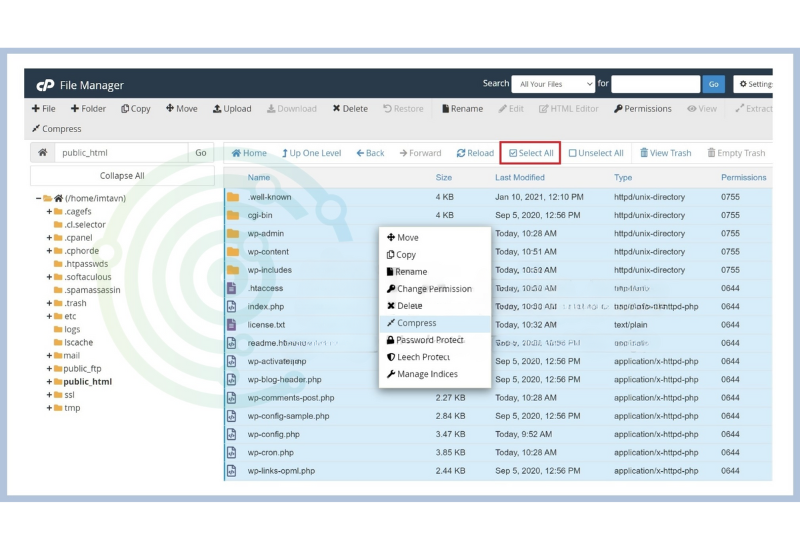The width and height of the screenshot is (800, 550).
Task: Click the public_html path input field
Action: [x=121, y=153]
